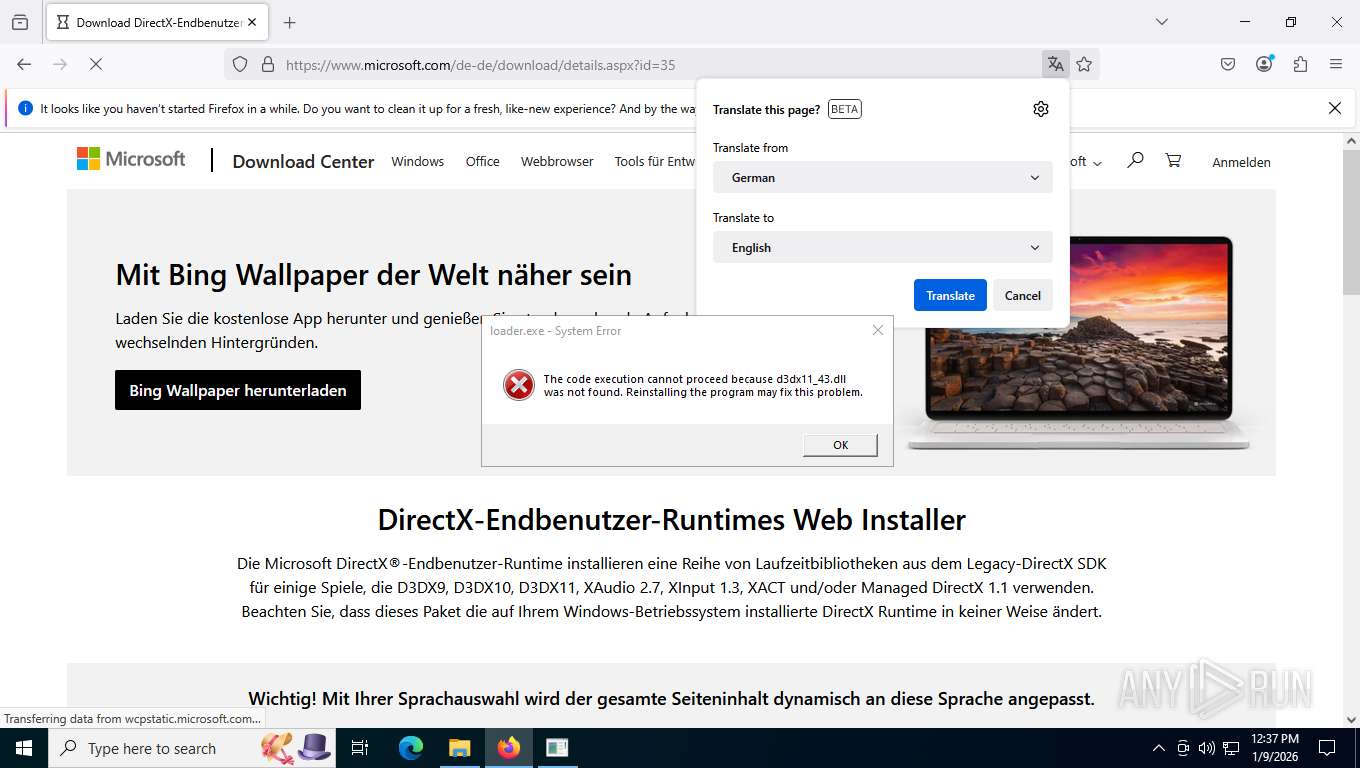Open Firefox account profile icon
Screen dimensions: 1360x768
pyautogui.click(x=1264, y=64)
